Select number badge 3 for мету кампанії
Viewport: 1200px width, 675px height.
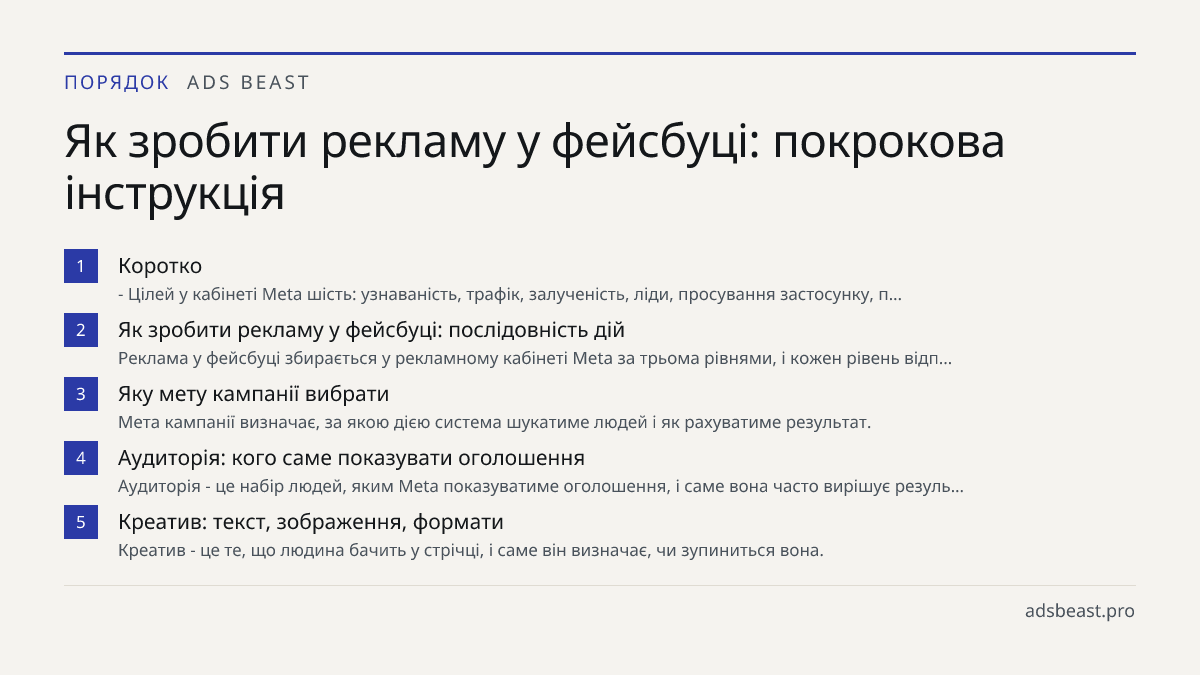[x=81, y=394]
